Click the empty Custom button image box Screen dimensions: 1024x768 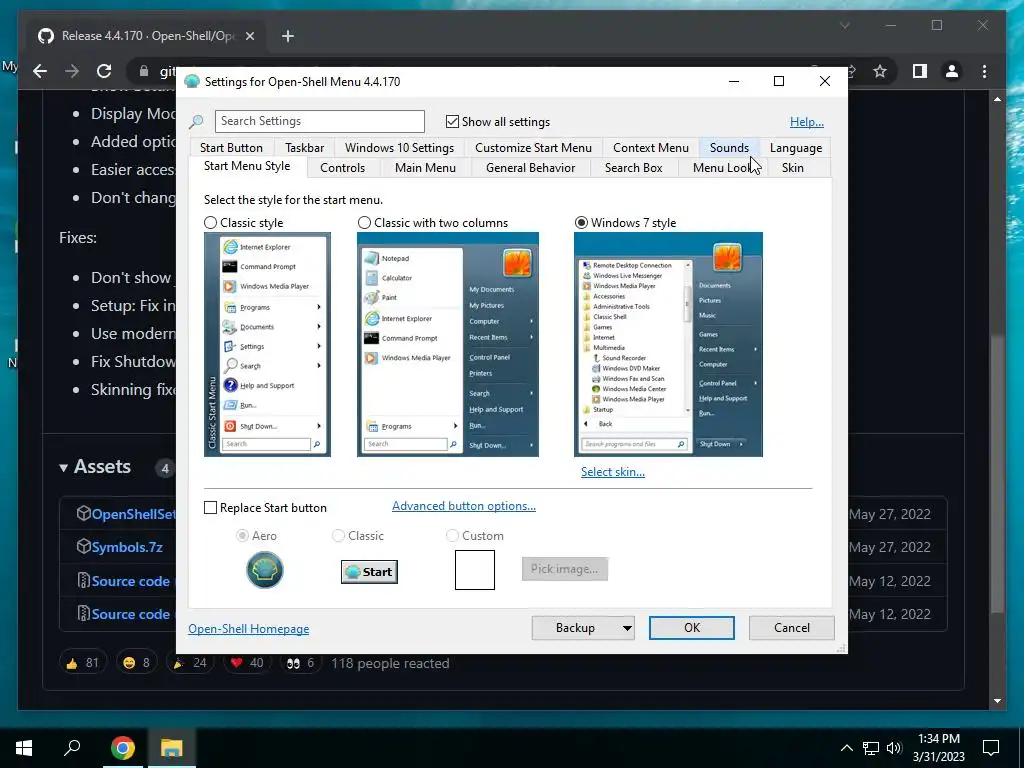[475, 569]
